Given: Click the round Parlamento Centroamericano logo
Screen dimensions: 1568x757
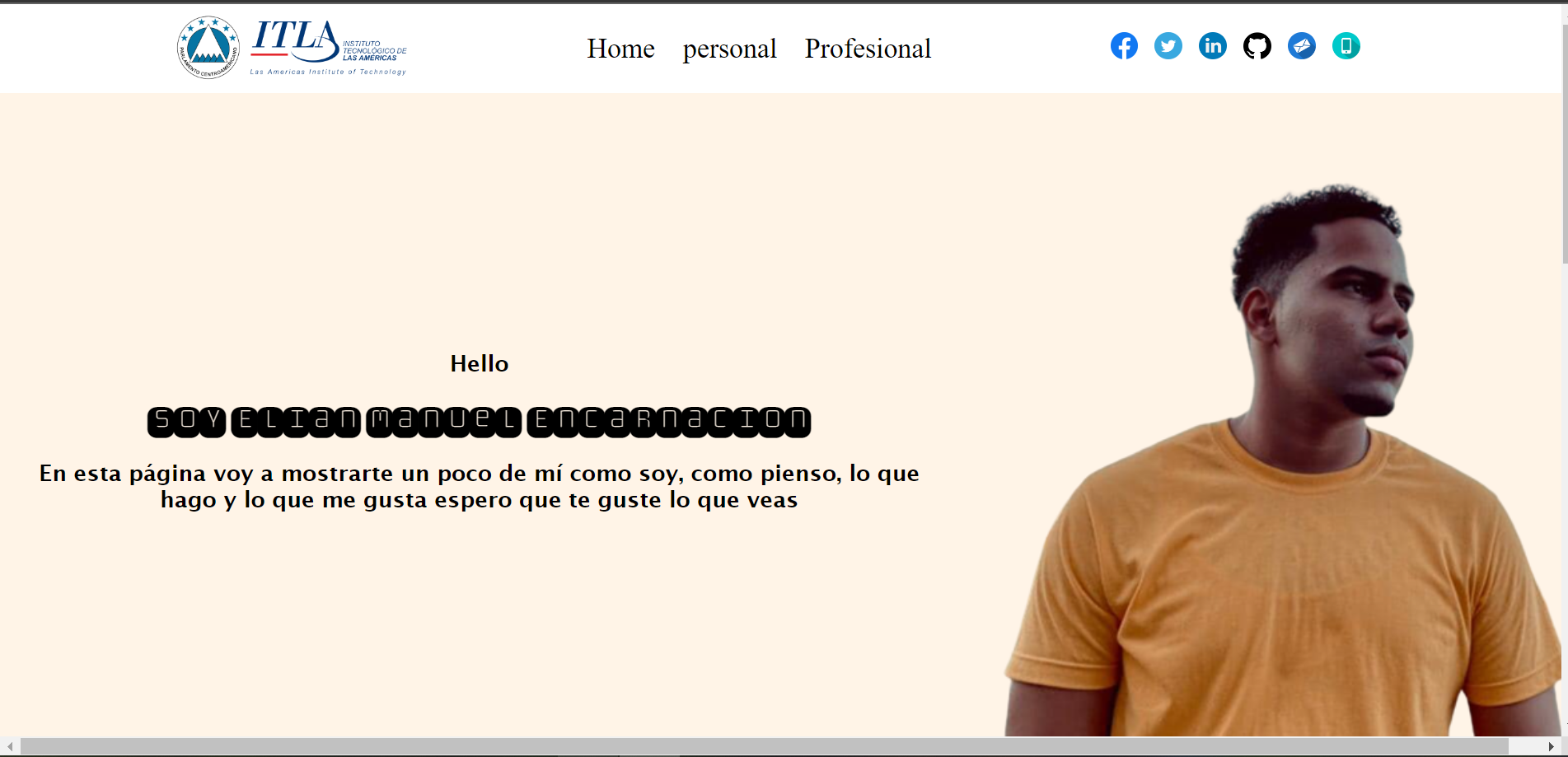Looking at the screenshot, I should [x=208, y=48].
